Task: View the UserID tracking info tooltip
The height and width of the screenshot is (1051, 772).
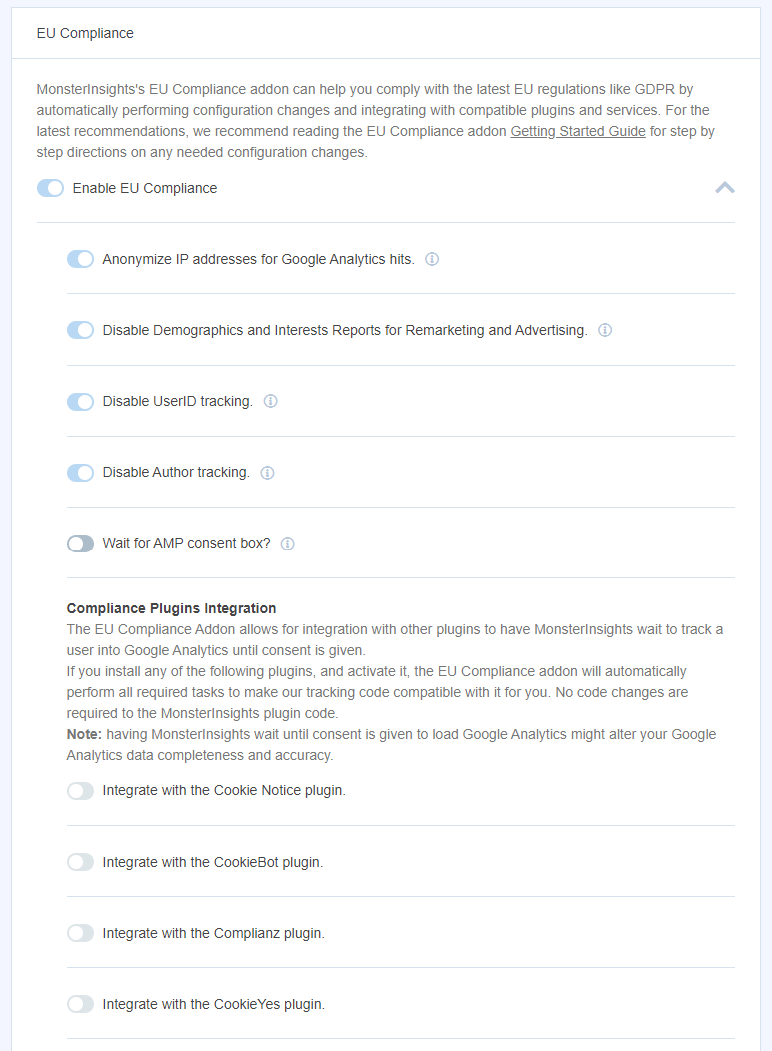Action: tap(270, 401)
